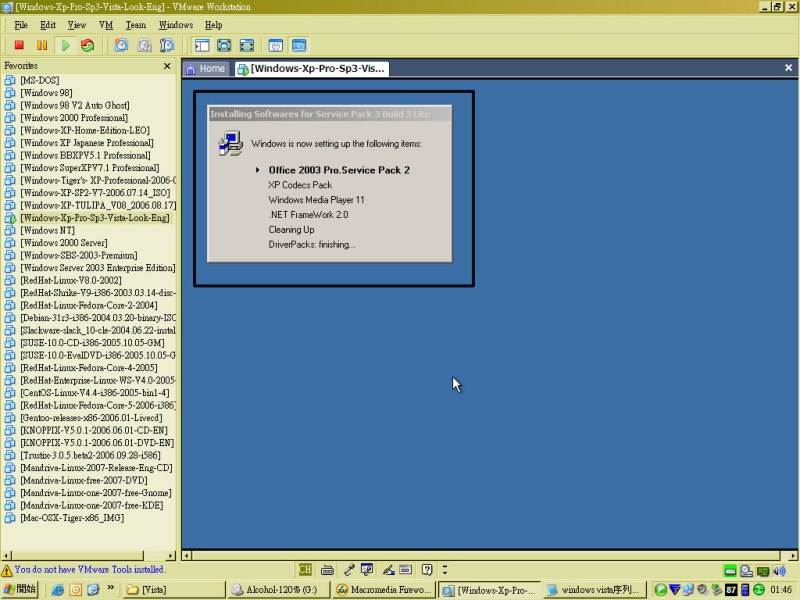
Task: Select the [Windows-Xp-Pro-Sp3-Vis...] tab
Action: [312, 69]
